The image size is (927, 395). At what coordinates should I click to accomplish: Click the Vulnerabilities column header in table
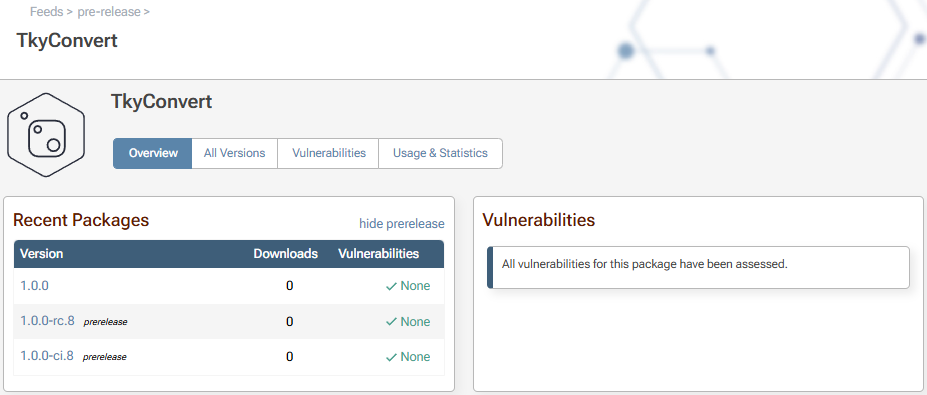click(x=378, y=254)
